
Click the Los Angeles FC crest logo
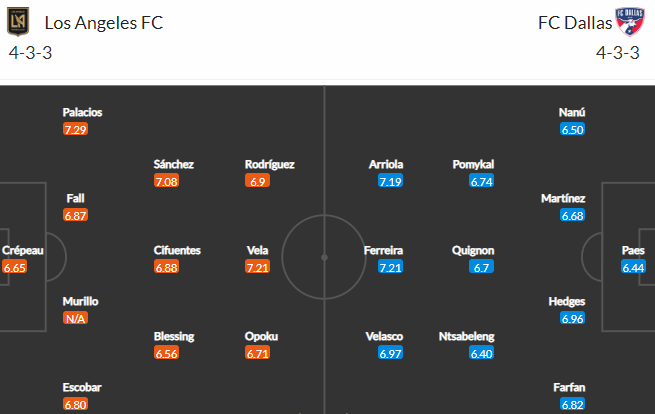(x=18, y=21)
